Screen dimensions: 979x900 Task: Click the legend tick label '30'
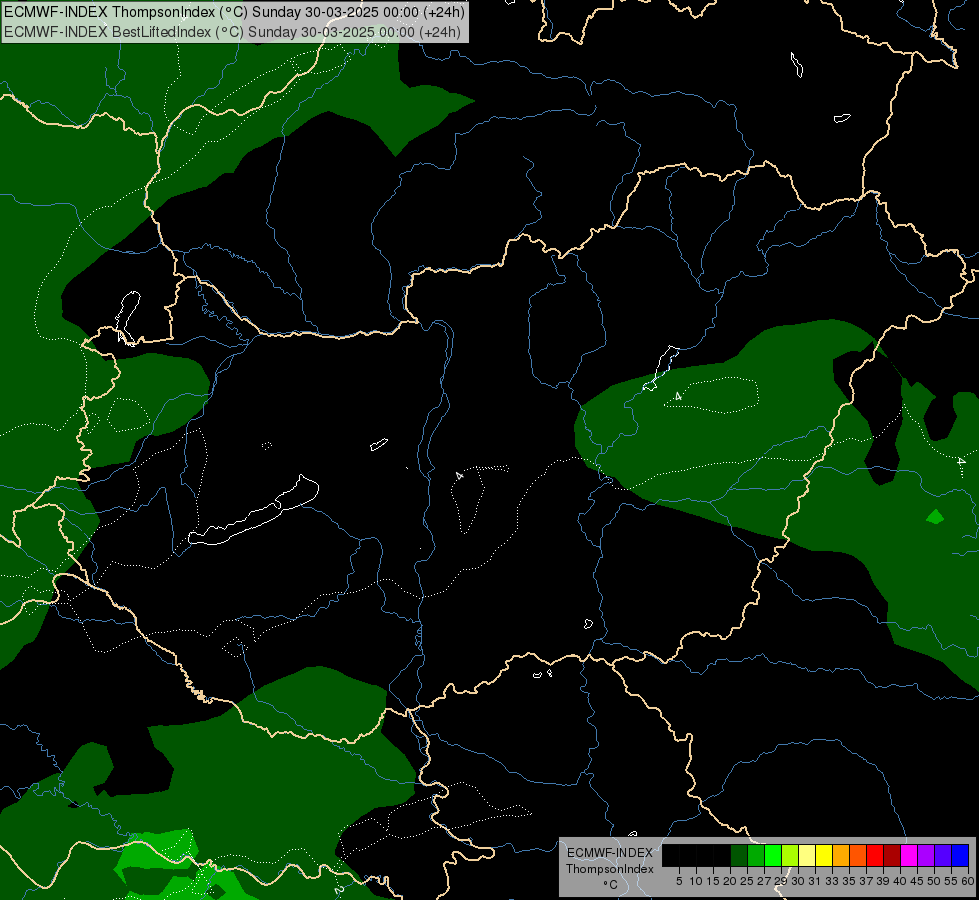pyautogui.click(x=798, y=881)
